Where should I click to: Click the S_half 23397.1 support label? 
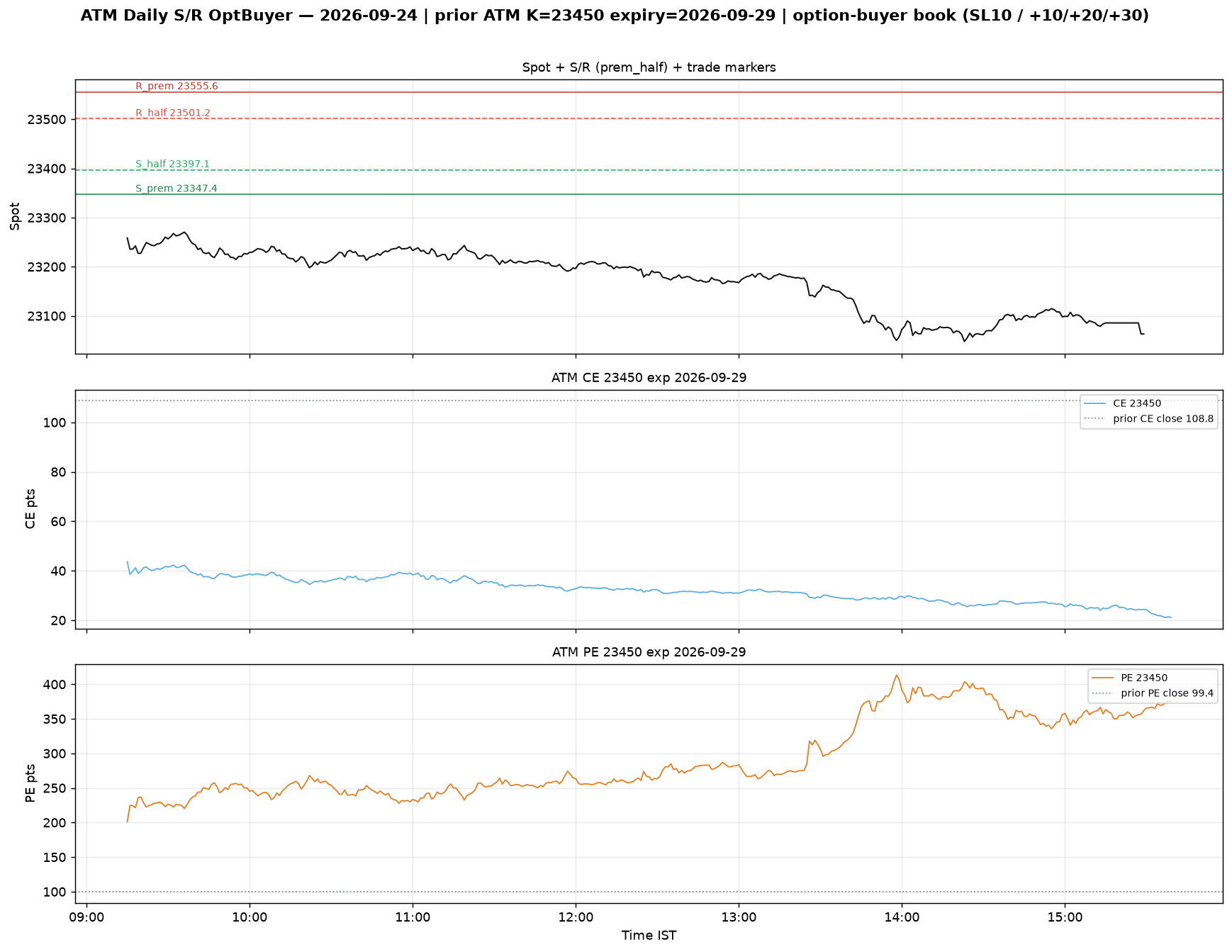(172, 164)
